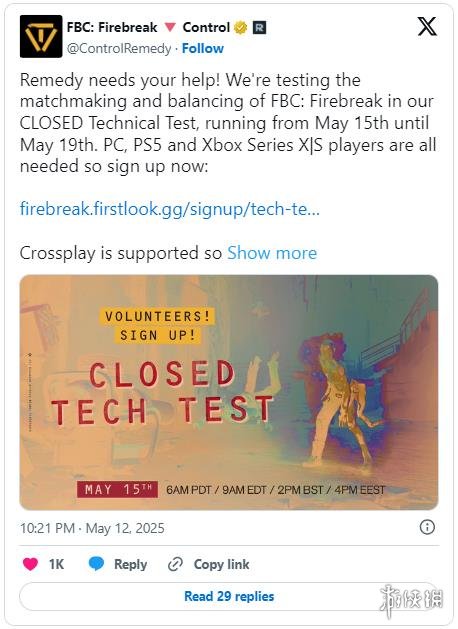Click the FBC: Firebreak Control display name
The height and width of the screenshot is (629, 458).
[148, 27]
